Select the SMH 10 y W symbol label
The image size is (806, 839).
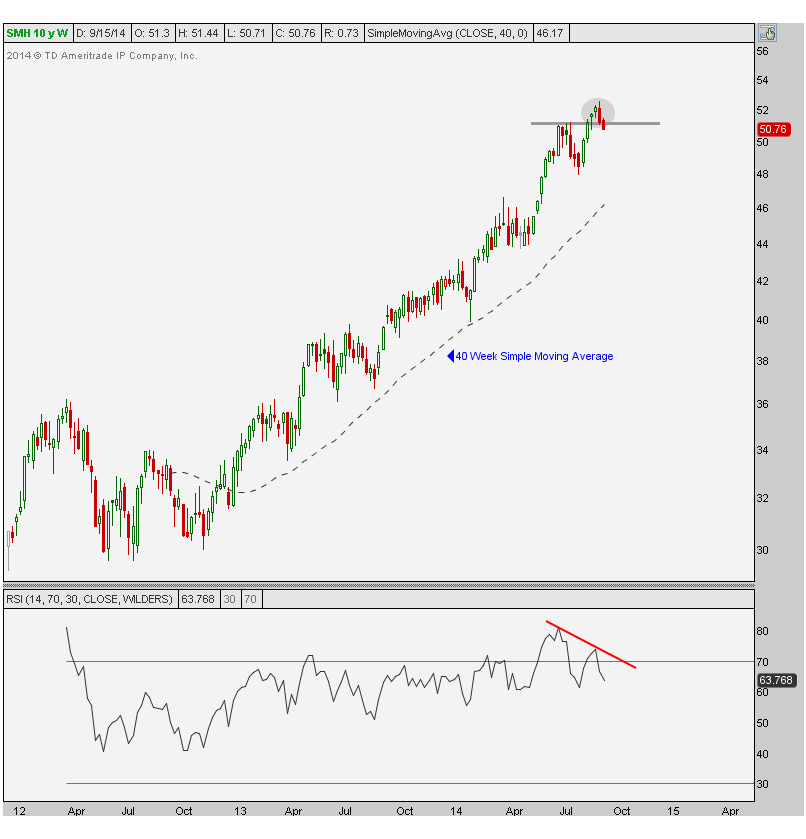tap(37, 33)
